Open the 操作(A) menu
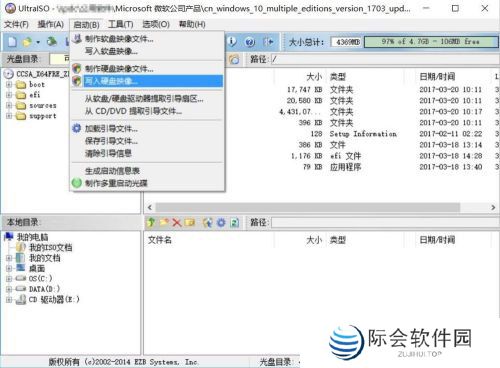The width and height of the screenshot is (500, 368). [x=51, y=24]
